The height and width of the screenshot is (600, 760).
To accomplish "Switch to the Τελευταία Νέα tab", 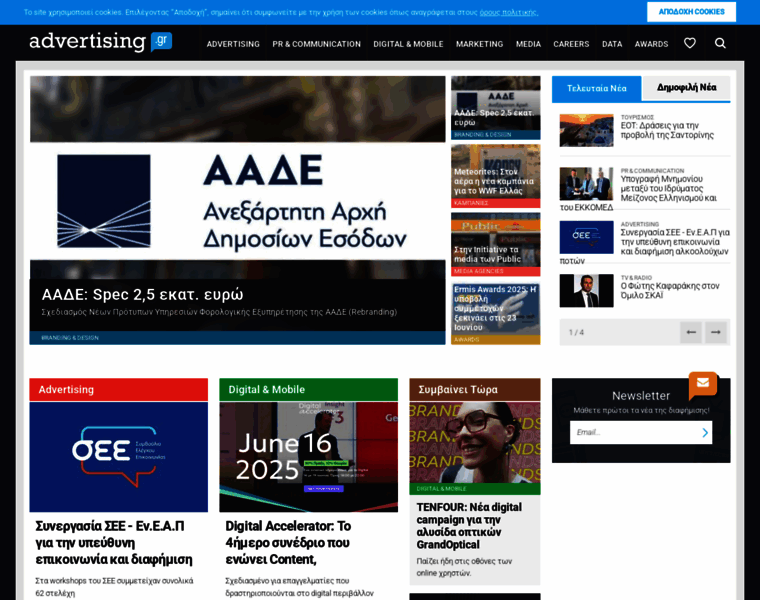I will [597, 88].
